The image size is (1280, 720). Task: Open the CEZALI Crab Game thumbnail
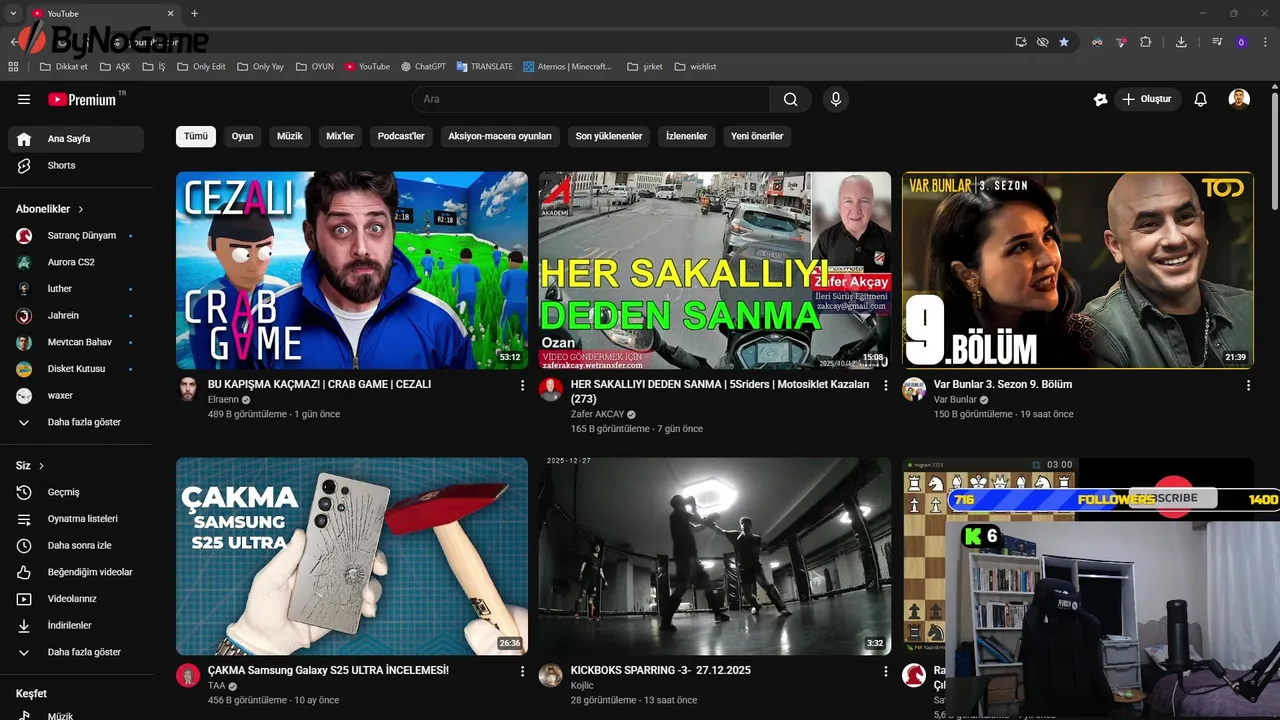[352, 270]
